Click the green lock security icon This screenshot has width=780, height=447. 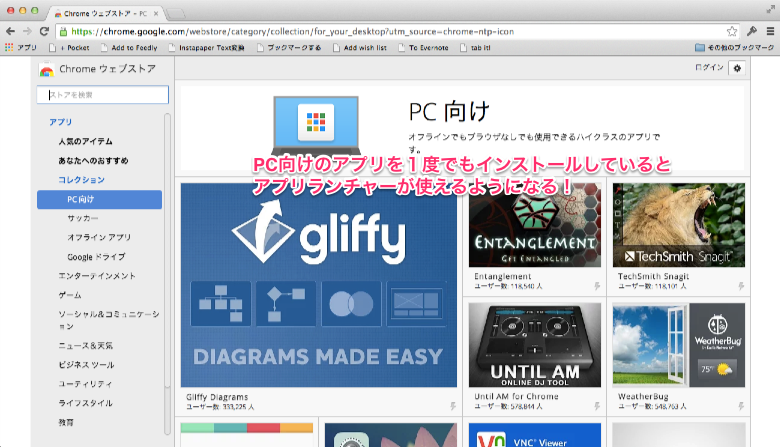point(63,32)
